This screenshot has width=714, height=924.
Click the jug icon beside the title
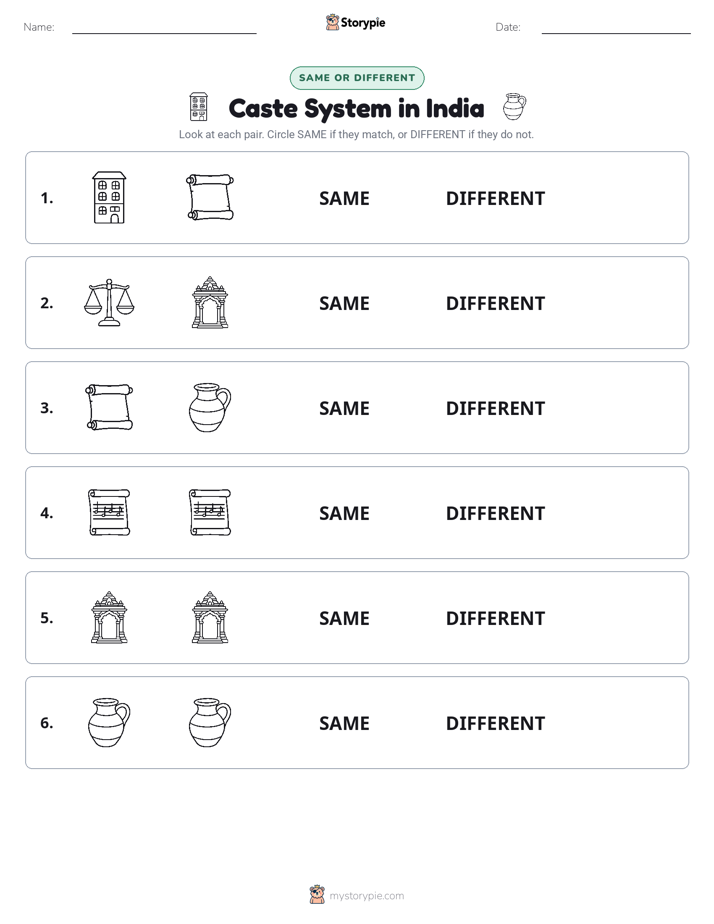point(514,107)
